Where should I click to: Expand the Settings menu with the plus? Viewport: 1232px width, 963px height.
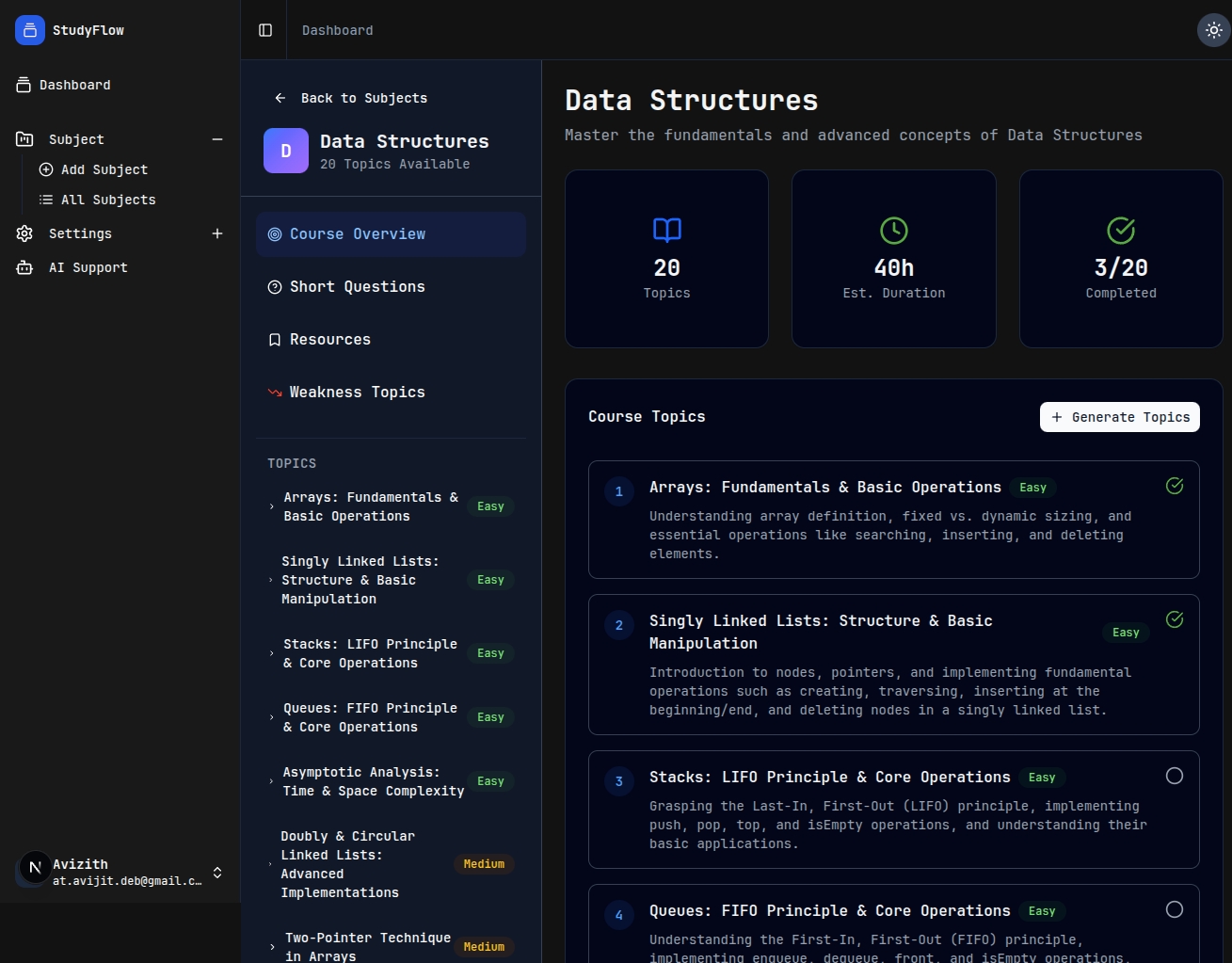(x=217, y=233)
